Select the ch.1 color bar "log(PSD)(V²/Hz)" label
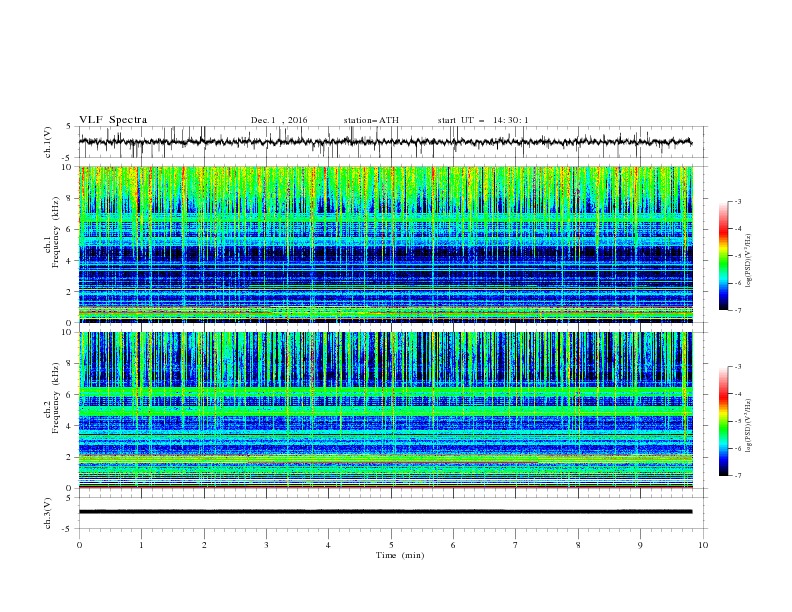This screenshot has width=792, height=612. point(749,261)
